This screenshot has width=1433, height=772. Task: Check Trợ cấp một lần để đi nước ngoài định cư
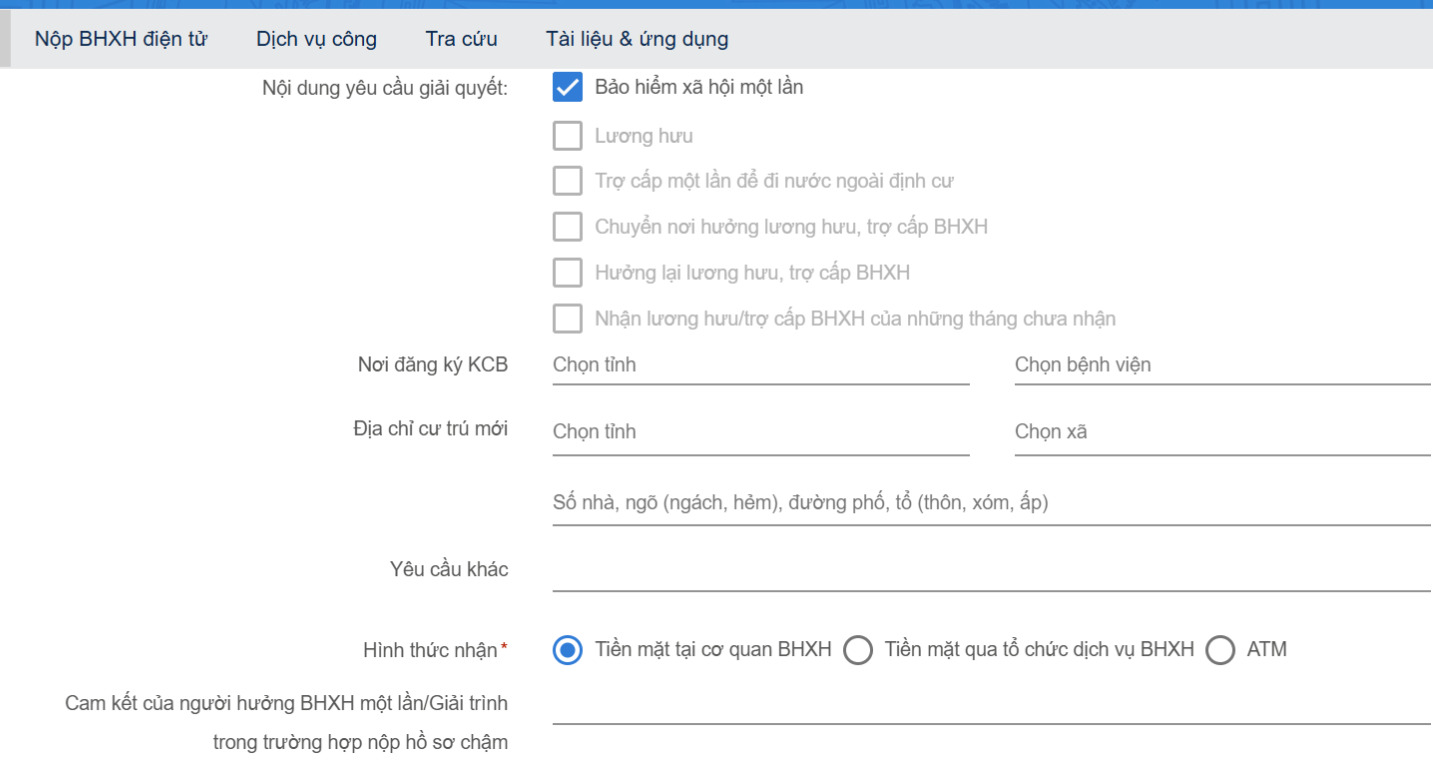[567, 181]
